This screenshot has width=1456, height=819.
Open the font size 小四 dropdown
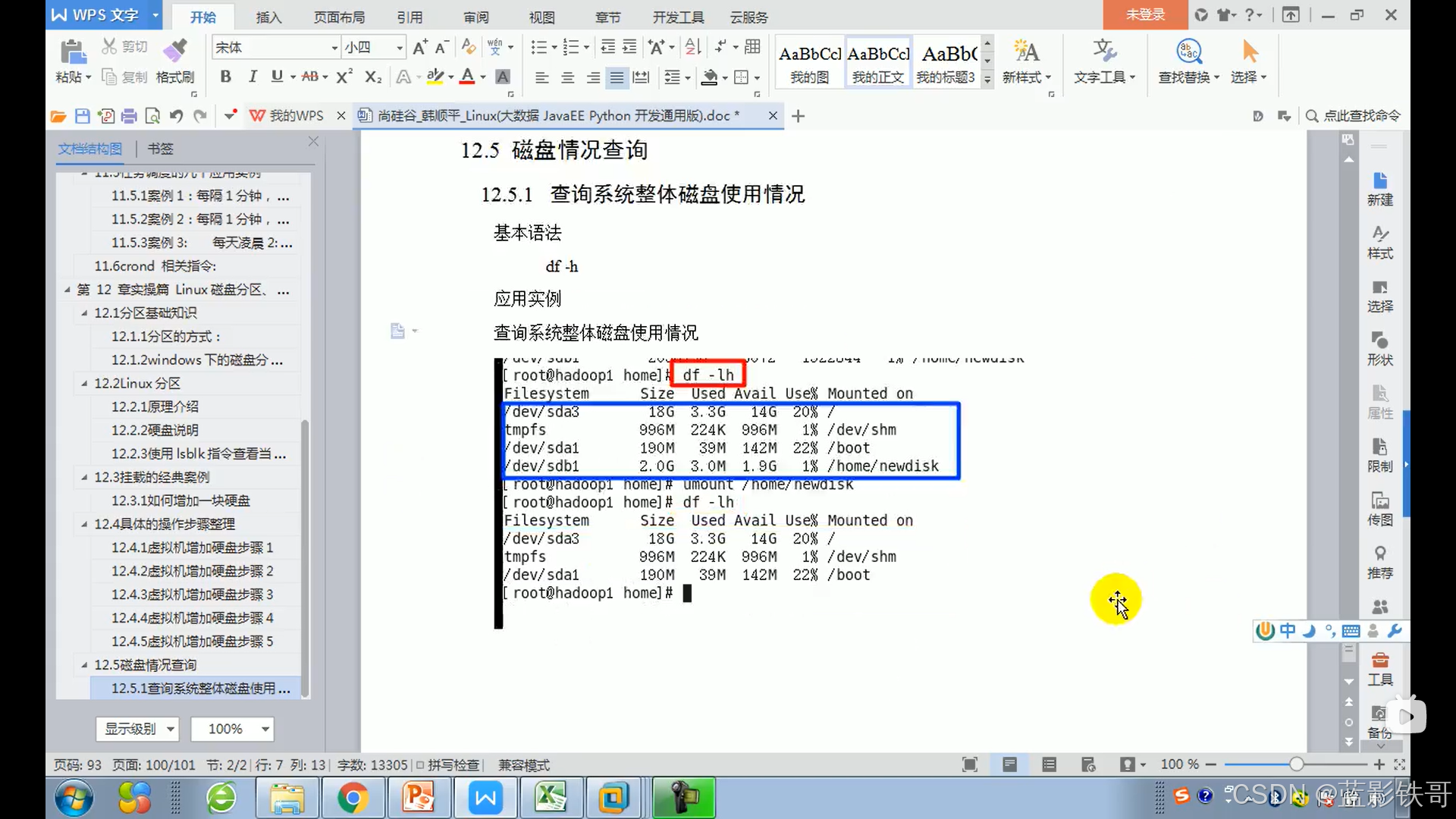tap(400, 48)
